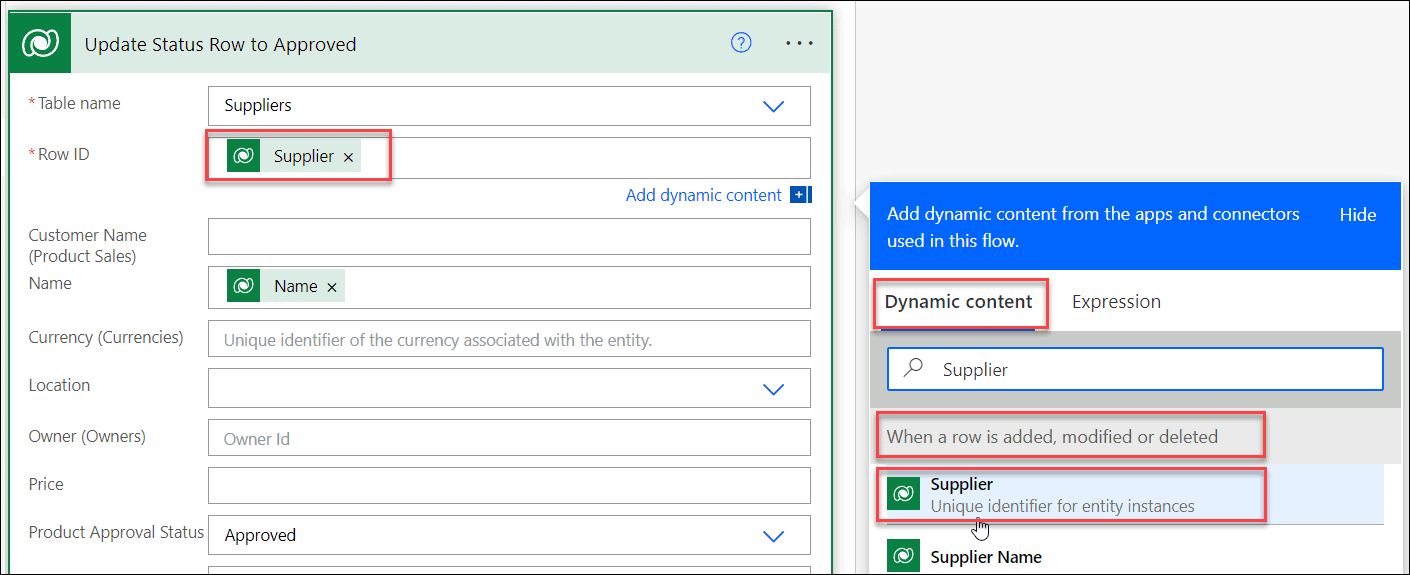Expand the Location dropdown

click(773, 389)
